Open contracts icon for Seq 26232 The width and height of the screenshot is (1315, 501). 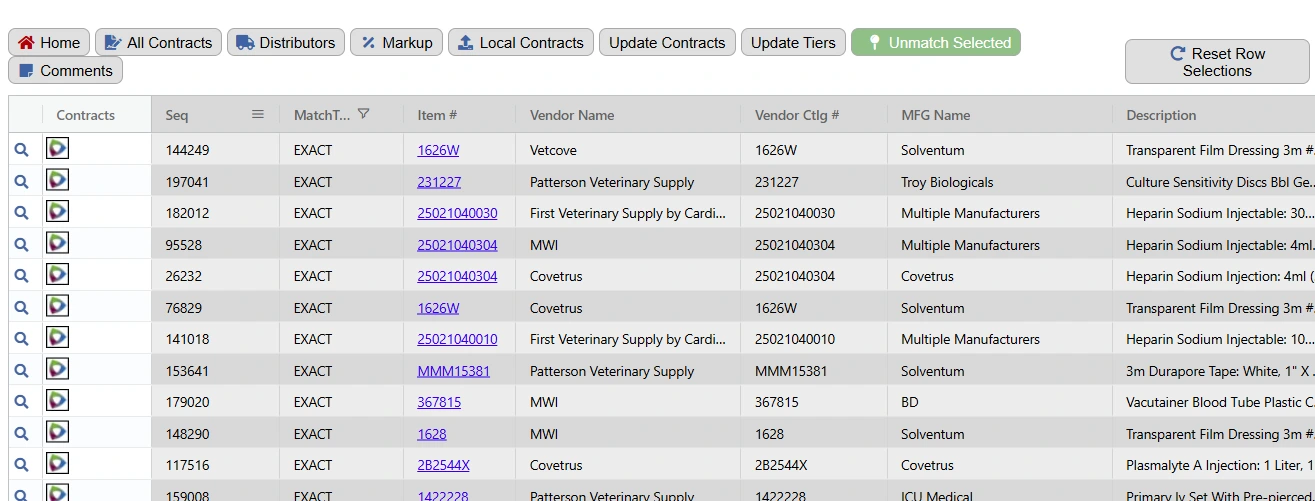coord(58,274)
